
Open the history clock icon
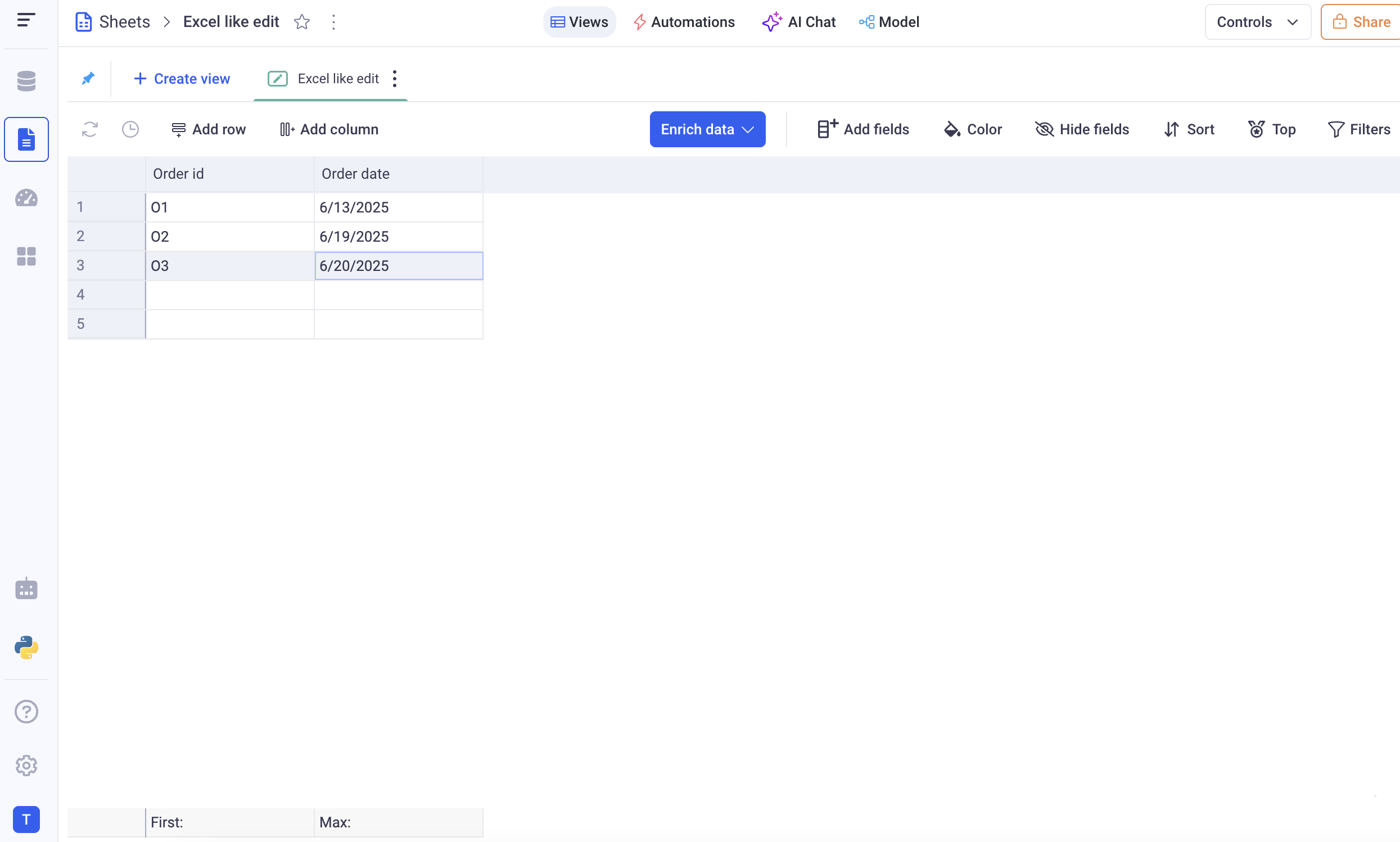point(130,129)
